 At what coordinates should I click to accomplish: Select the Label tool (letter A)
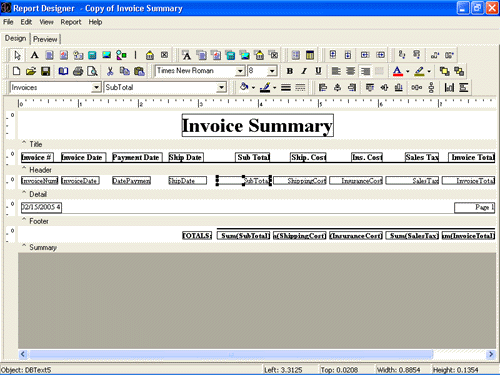[x=34, y=55]
